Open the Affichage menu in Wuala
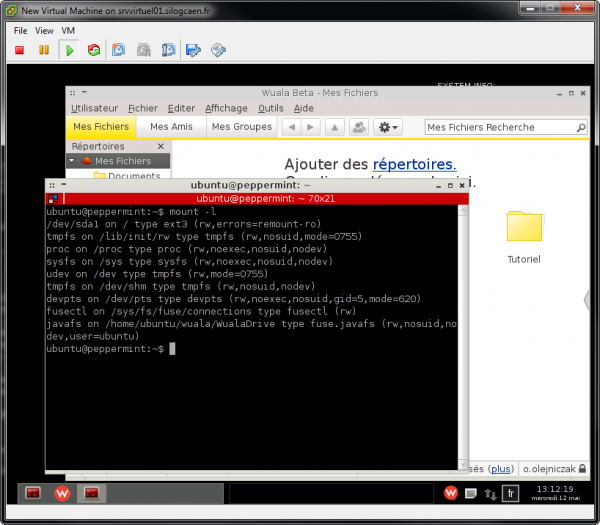The image size is (600, 525). click(226, 108)
